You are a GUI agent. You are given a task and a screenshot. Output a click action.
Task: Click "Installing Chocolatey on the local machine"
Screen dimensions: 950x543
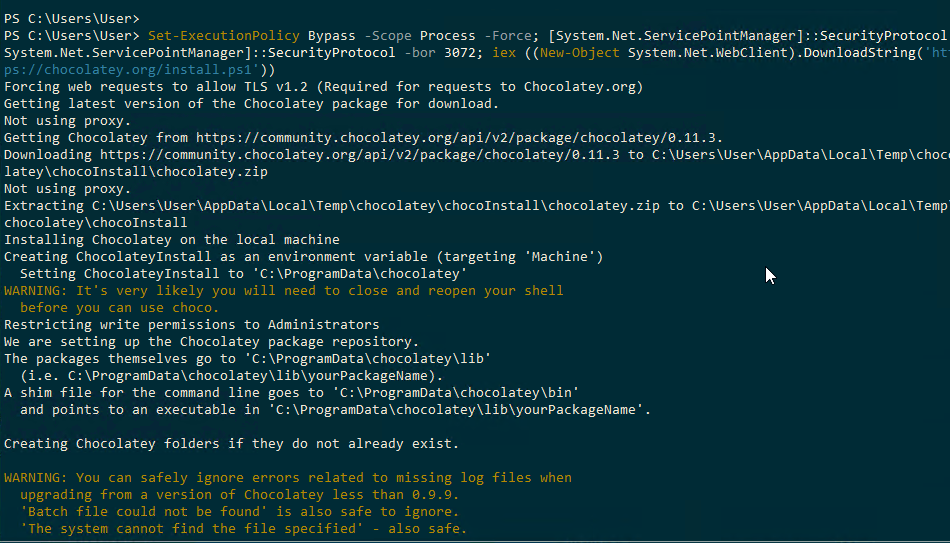(x=171, y=240)
